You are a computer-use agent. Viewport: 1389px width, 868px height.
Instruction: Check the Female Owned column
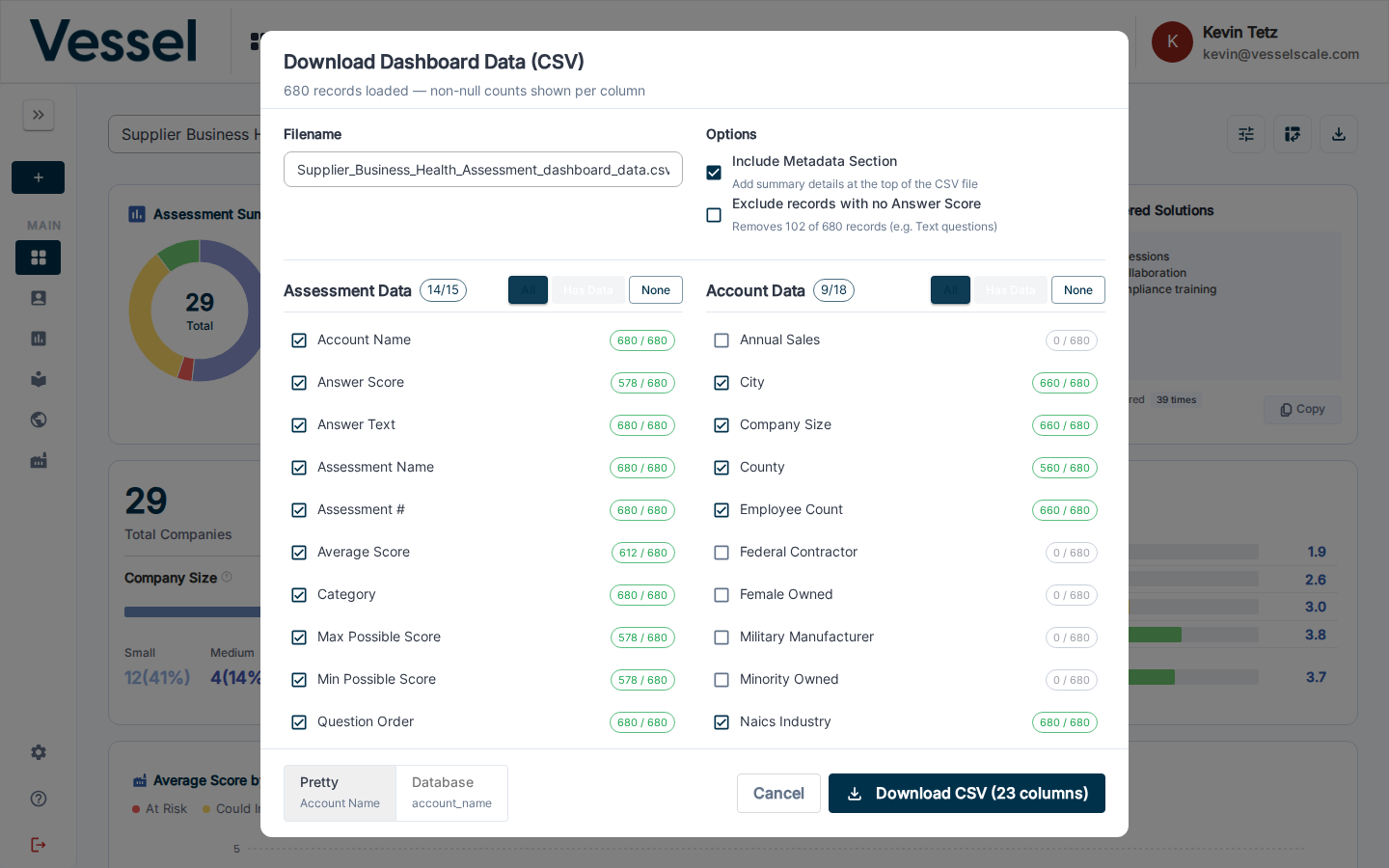pyautogui.click(x=722, y=595)
